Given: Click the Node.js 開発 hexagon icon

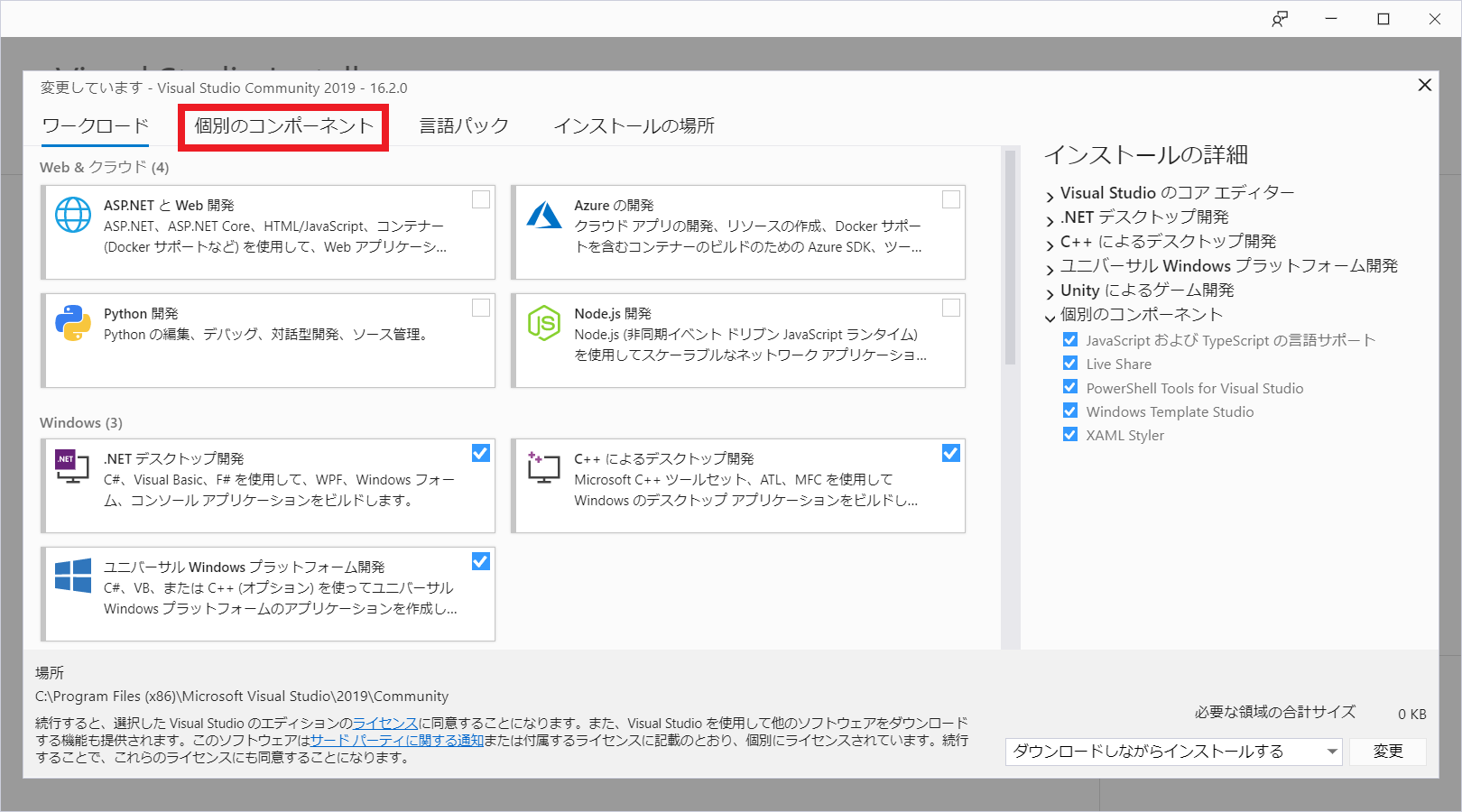Looking at the screenshot, I should (544, 323).
